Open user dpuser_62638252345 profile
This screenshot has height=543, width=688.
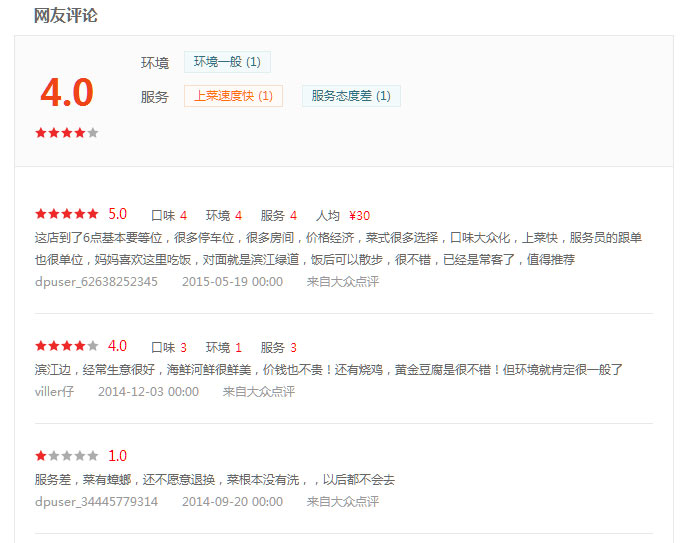(96, 282)
